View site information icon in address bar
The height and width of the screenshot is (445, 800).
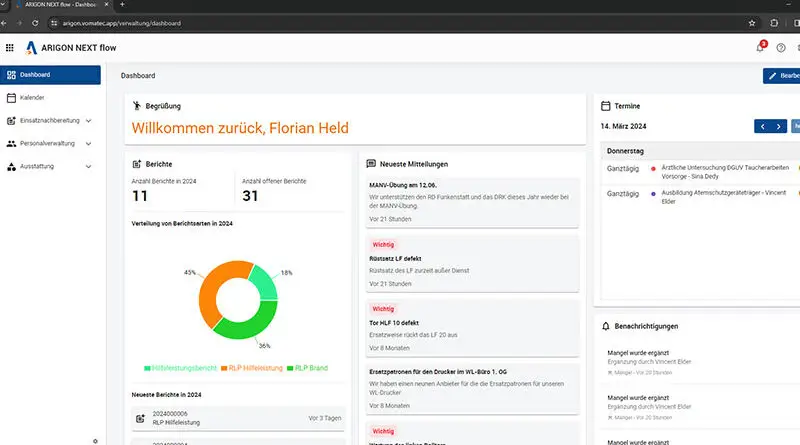[x=54, y=23]
